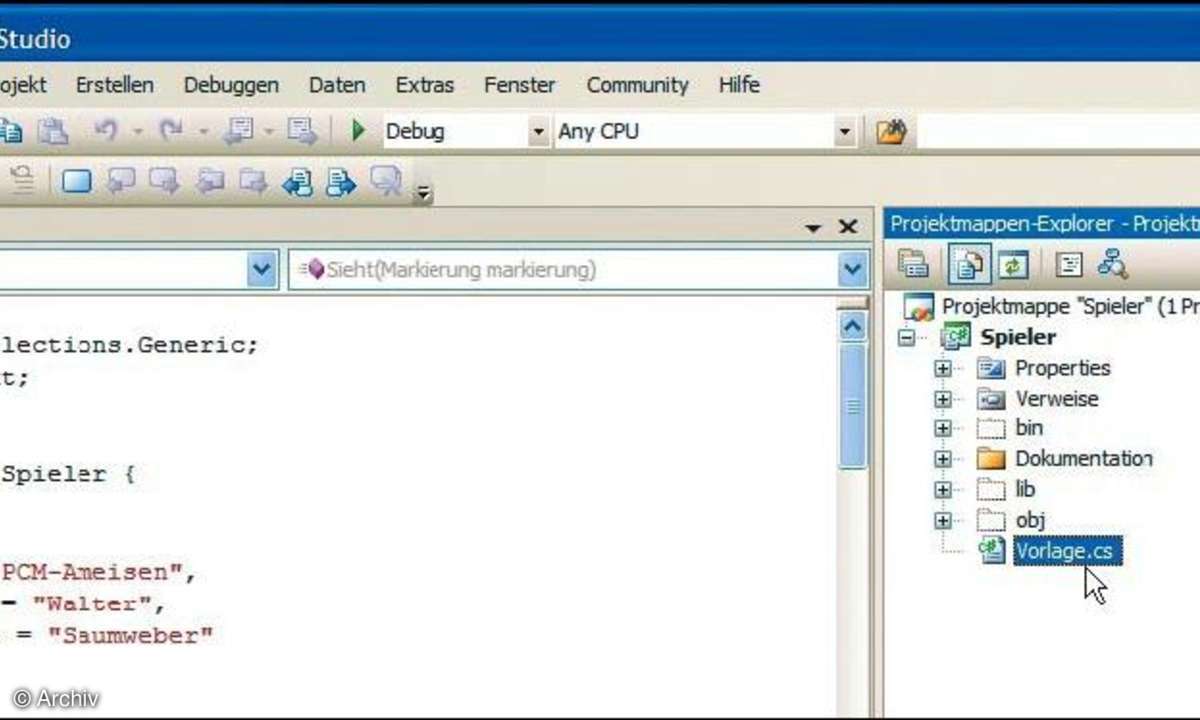This screenshot has width=1200, height=720.
Task: Open the Debuggen menu
Action: point(231,85)
